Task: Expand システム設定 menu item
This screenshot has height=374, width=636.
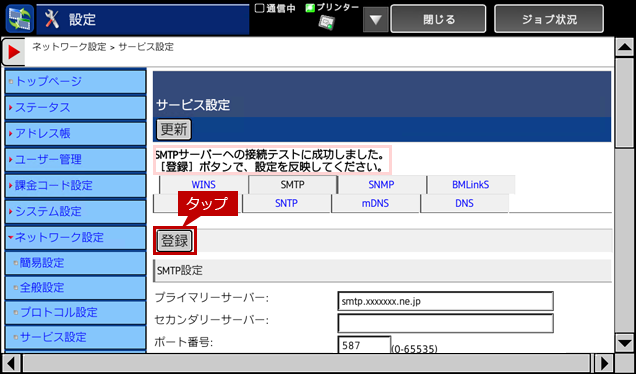Action: pos(75,211)
